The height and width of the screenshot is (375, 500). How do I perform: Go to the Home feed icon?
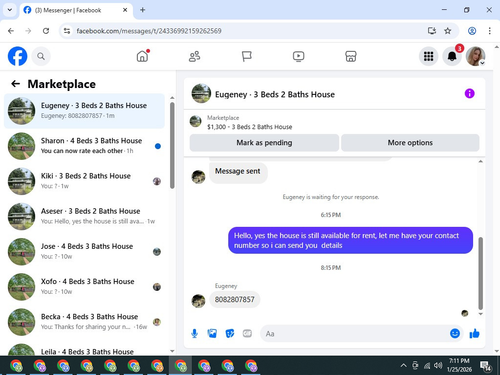[x=142, y=56]
